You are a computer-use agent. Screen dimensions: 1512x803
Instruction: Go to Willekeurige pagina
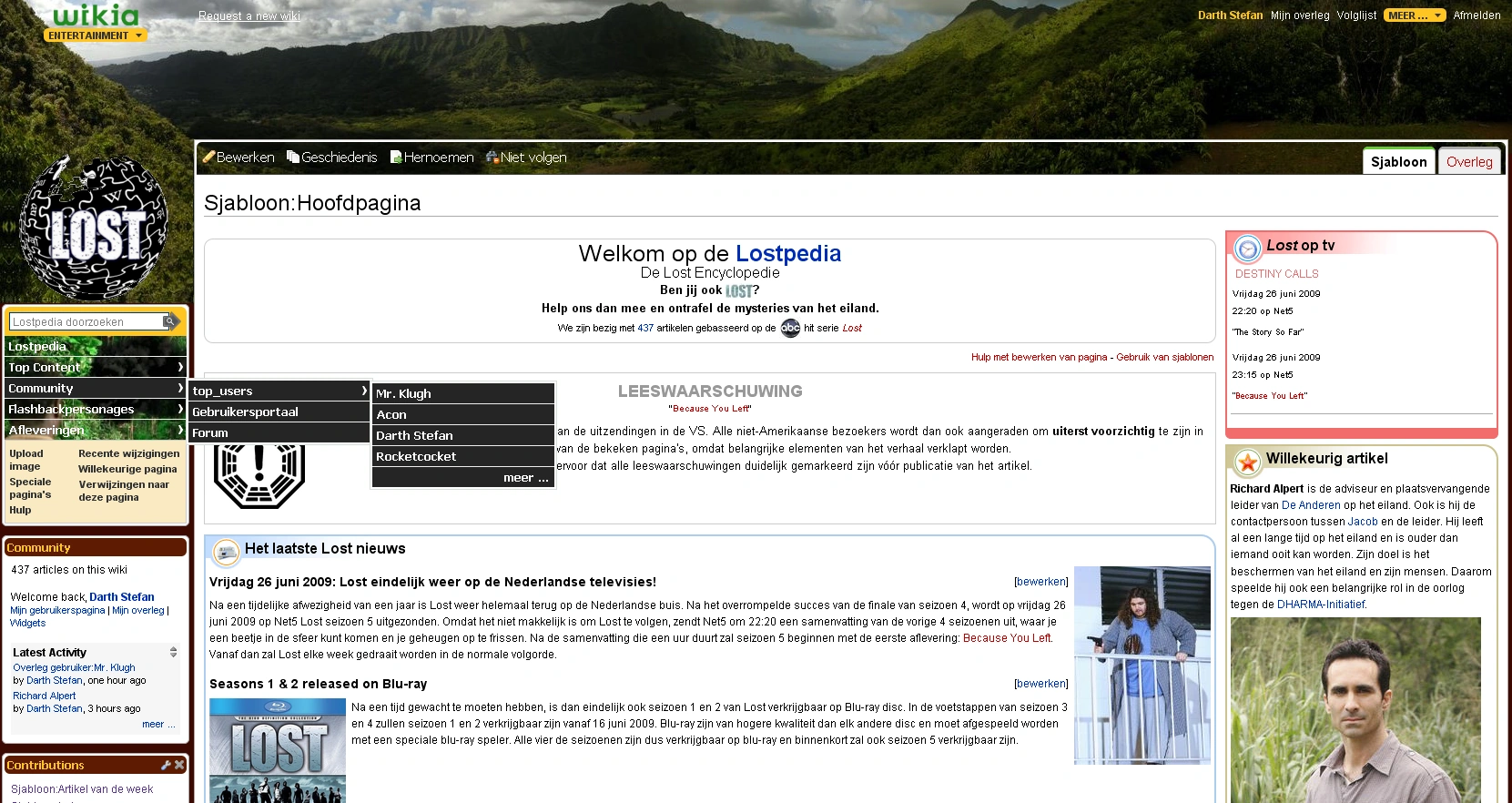127,469
